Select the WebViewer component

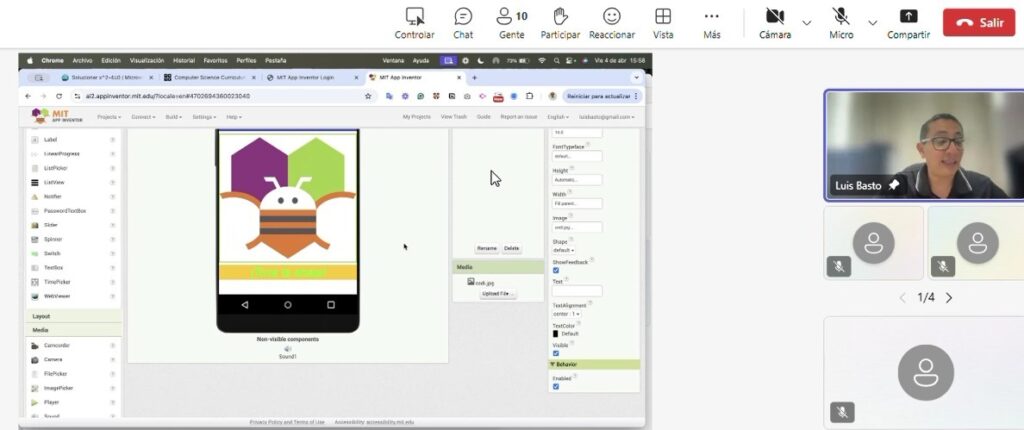57,296
